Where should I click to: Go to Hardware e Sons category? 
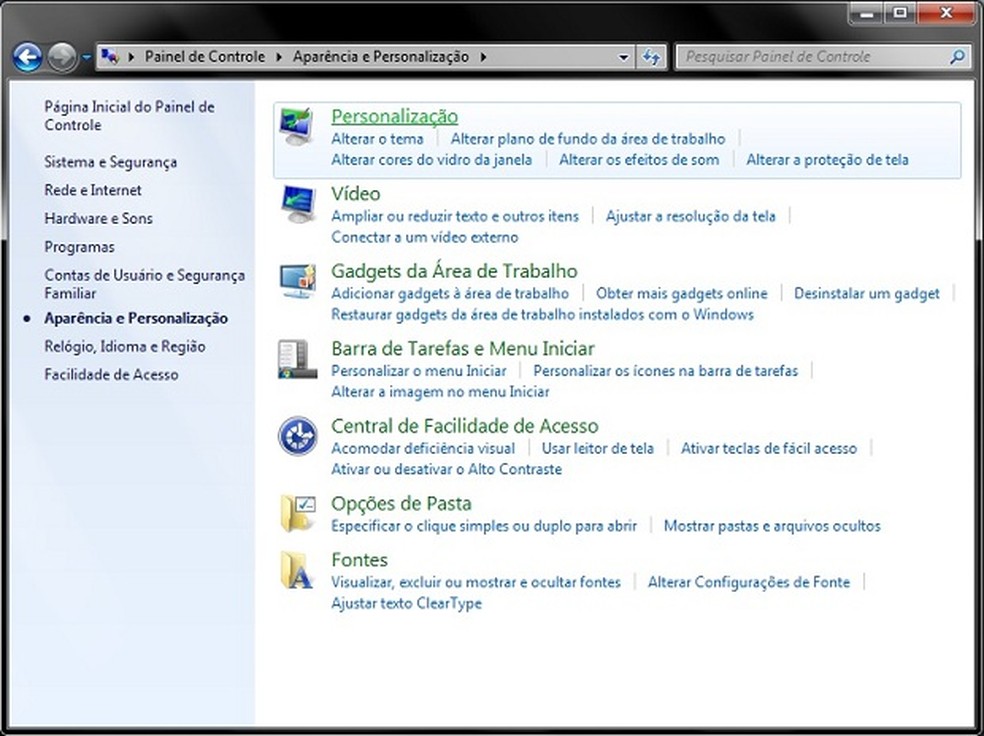point(98,218)
